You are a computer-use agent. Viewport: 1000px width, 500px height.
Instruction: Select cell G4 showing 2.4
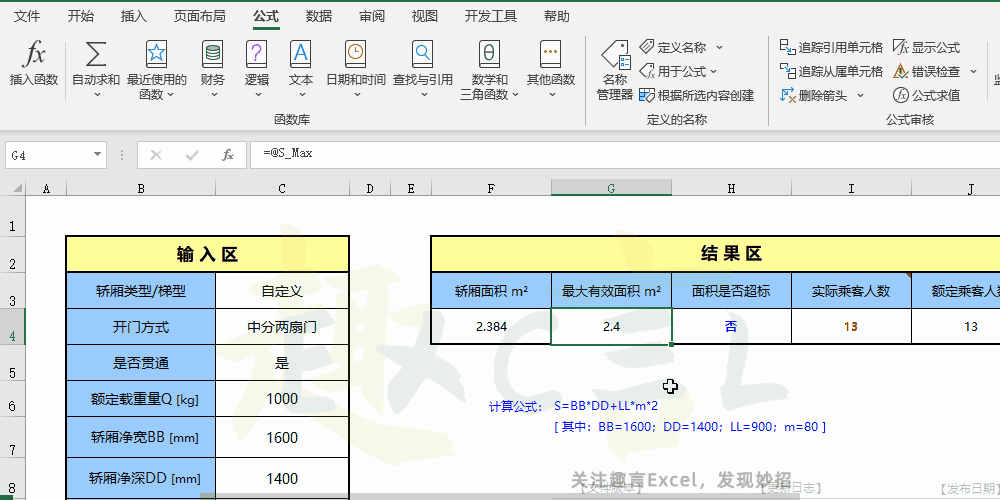click(611, 327)
